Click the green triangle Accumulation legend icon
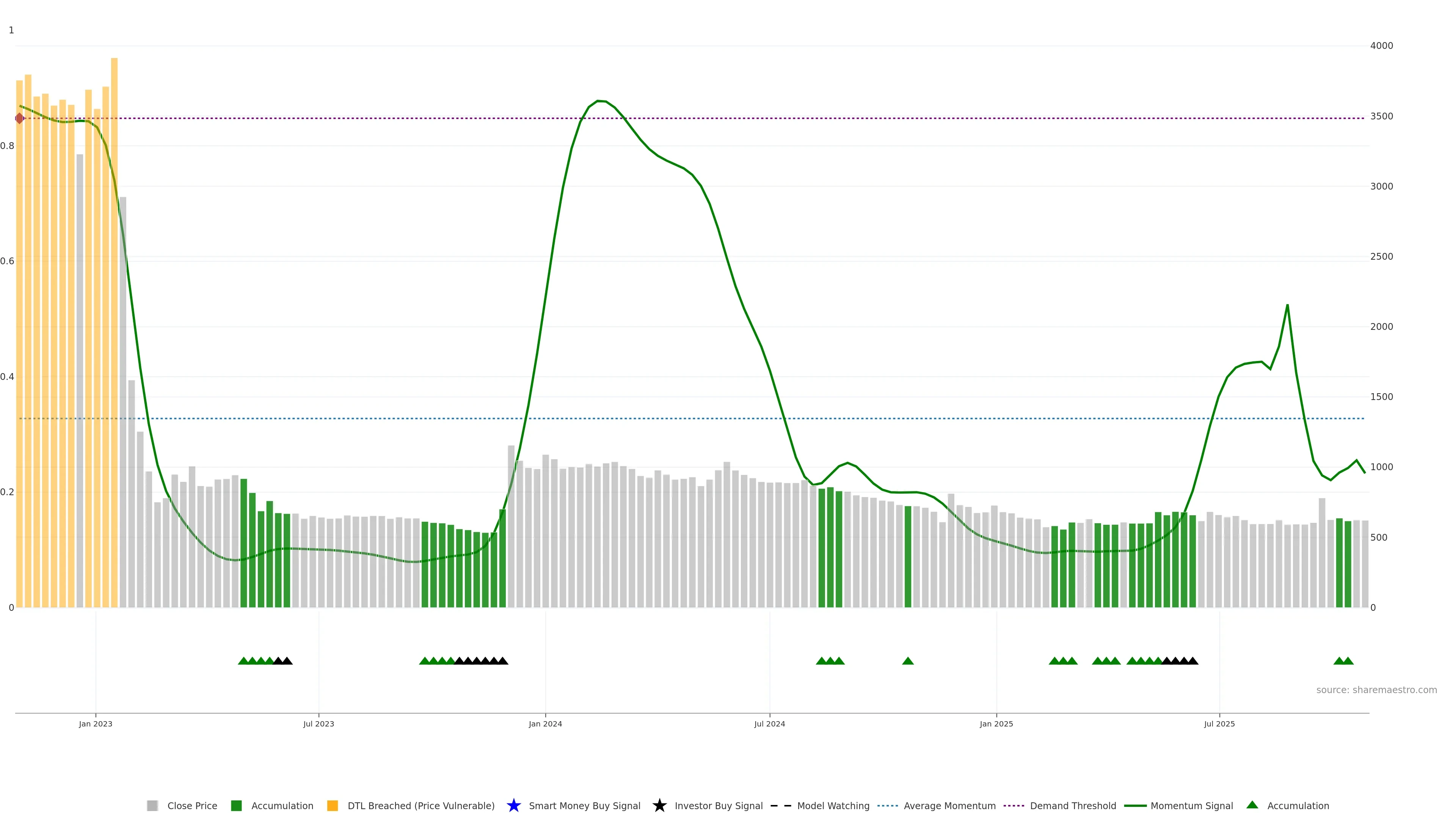The width and height of the screenshot is (1456, 819). (1252, 805)
